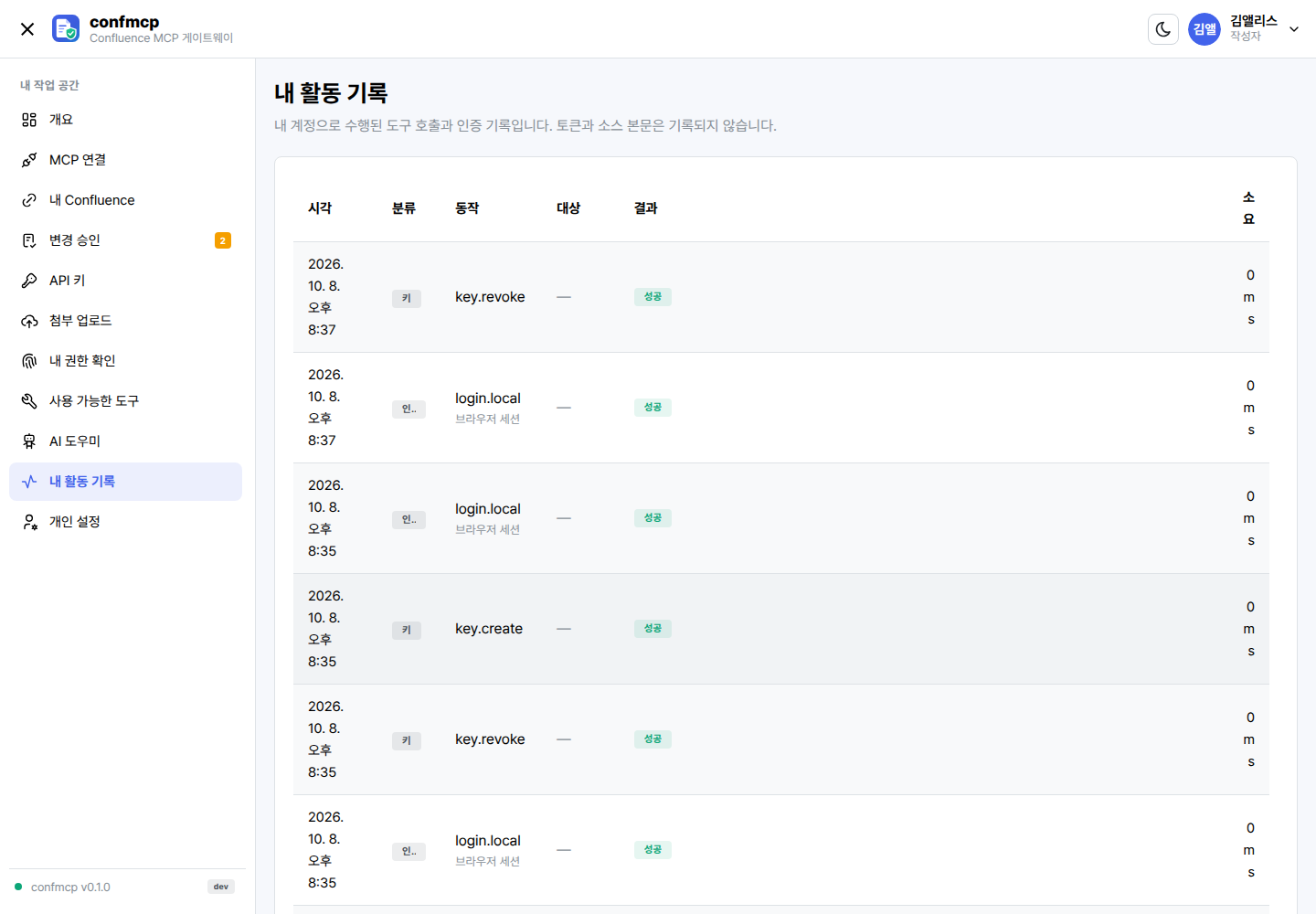
Task: Open 내 Confluence section
Action: click(x=125, y=200)
